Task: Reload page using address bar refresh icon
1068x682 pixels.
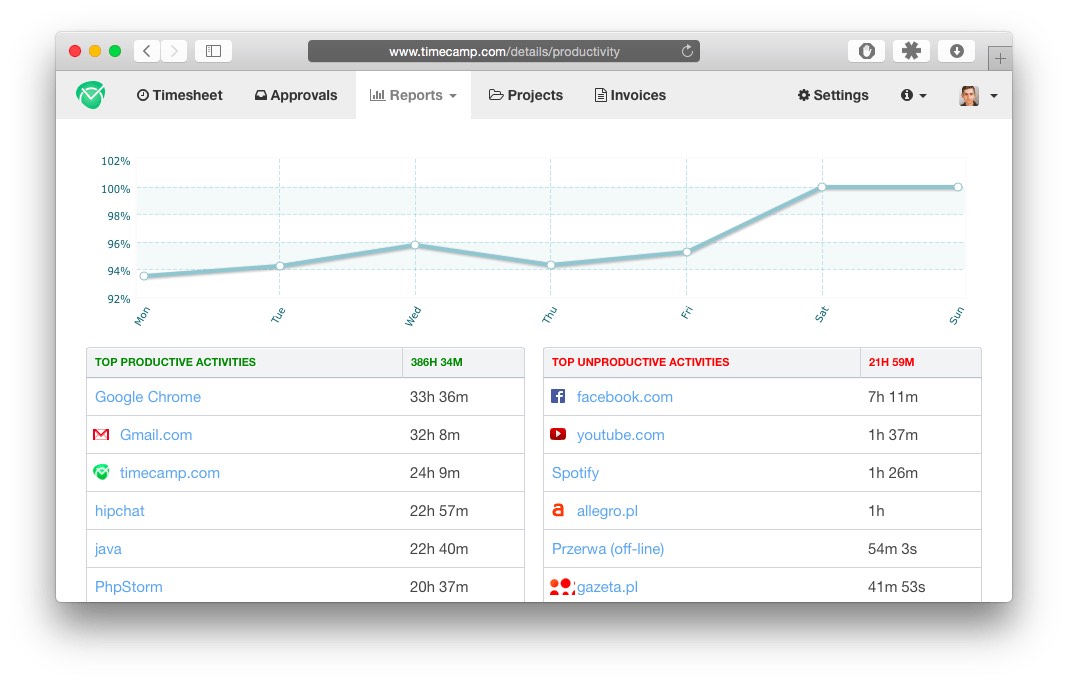Action: click(687, 51)
